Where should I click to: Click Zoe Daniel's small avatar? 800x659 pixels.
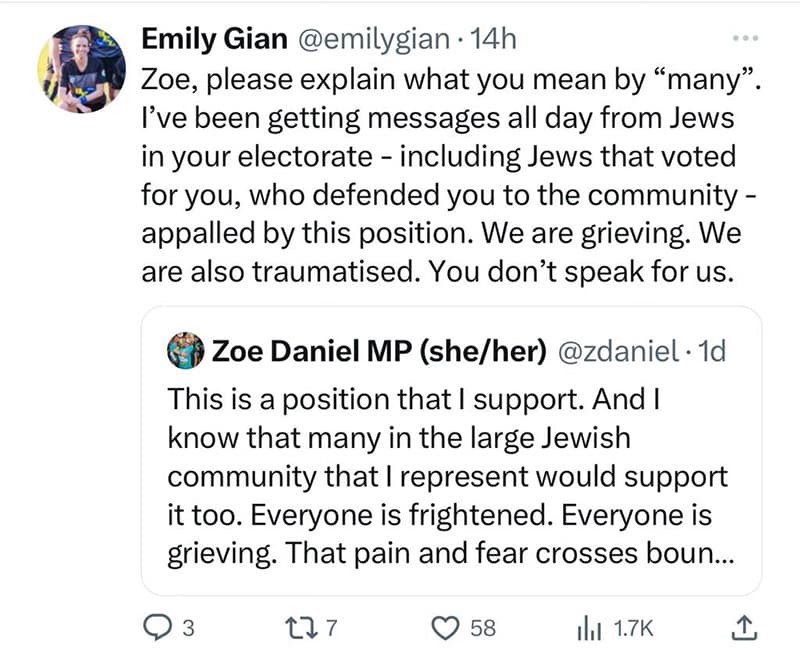pos(186,350)
